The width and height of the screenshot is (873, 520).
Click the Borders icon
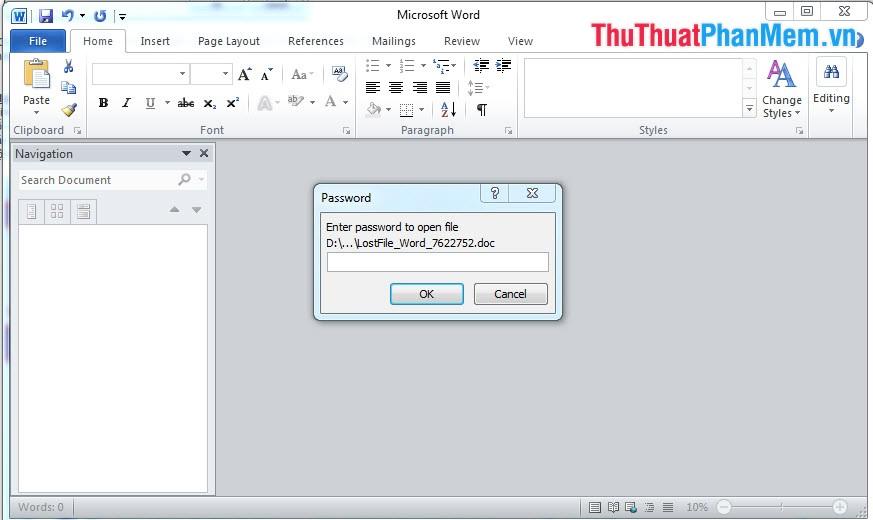point(407,110)
